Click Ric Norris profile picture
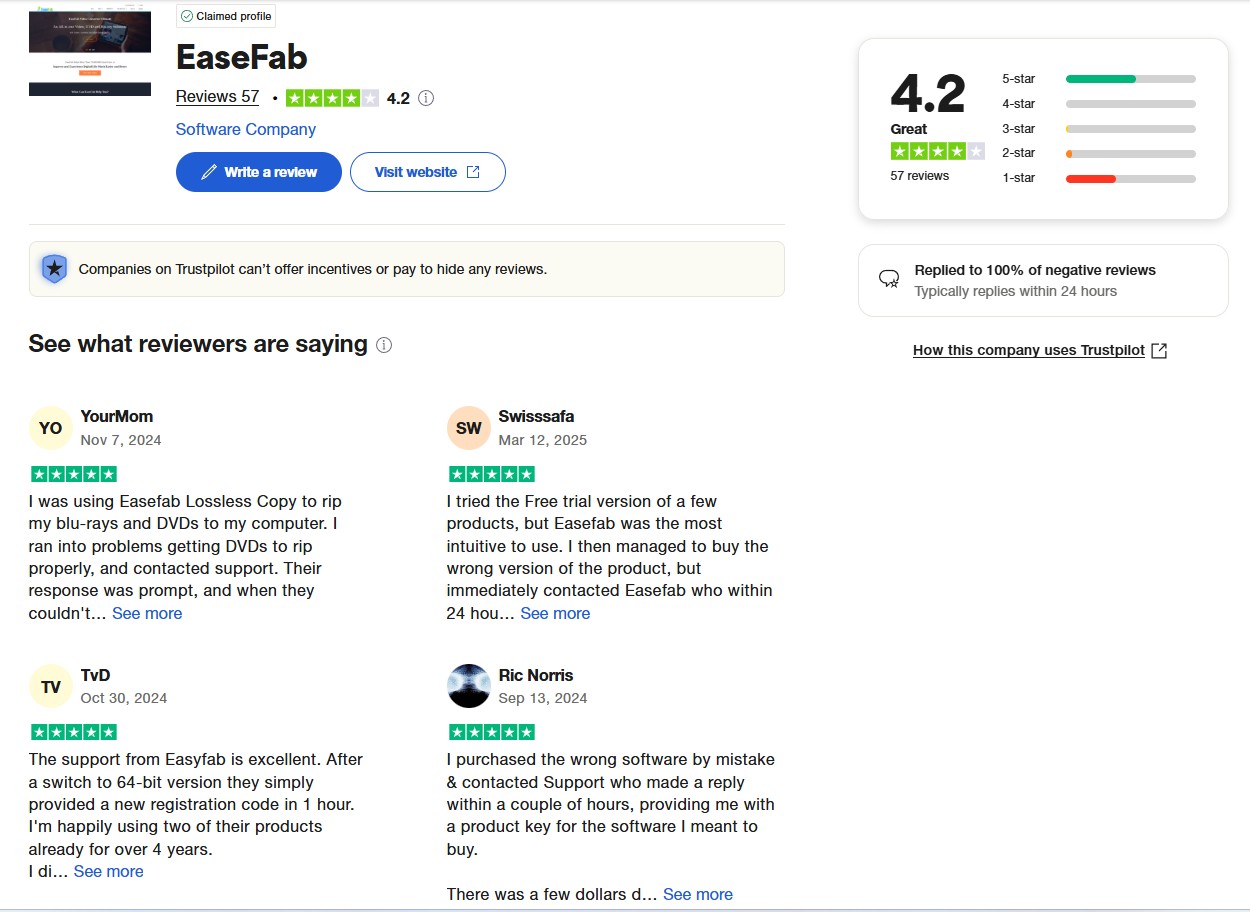1250x912 pixels. click(x=468, y=687)
